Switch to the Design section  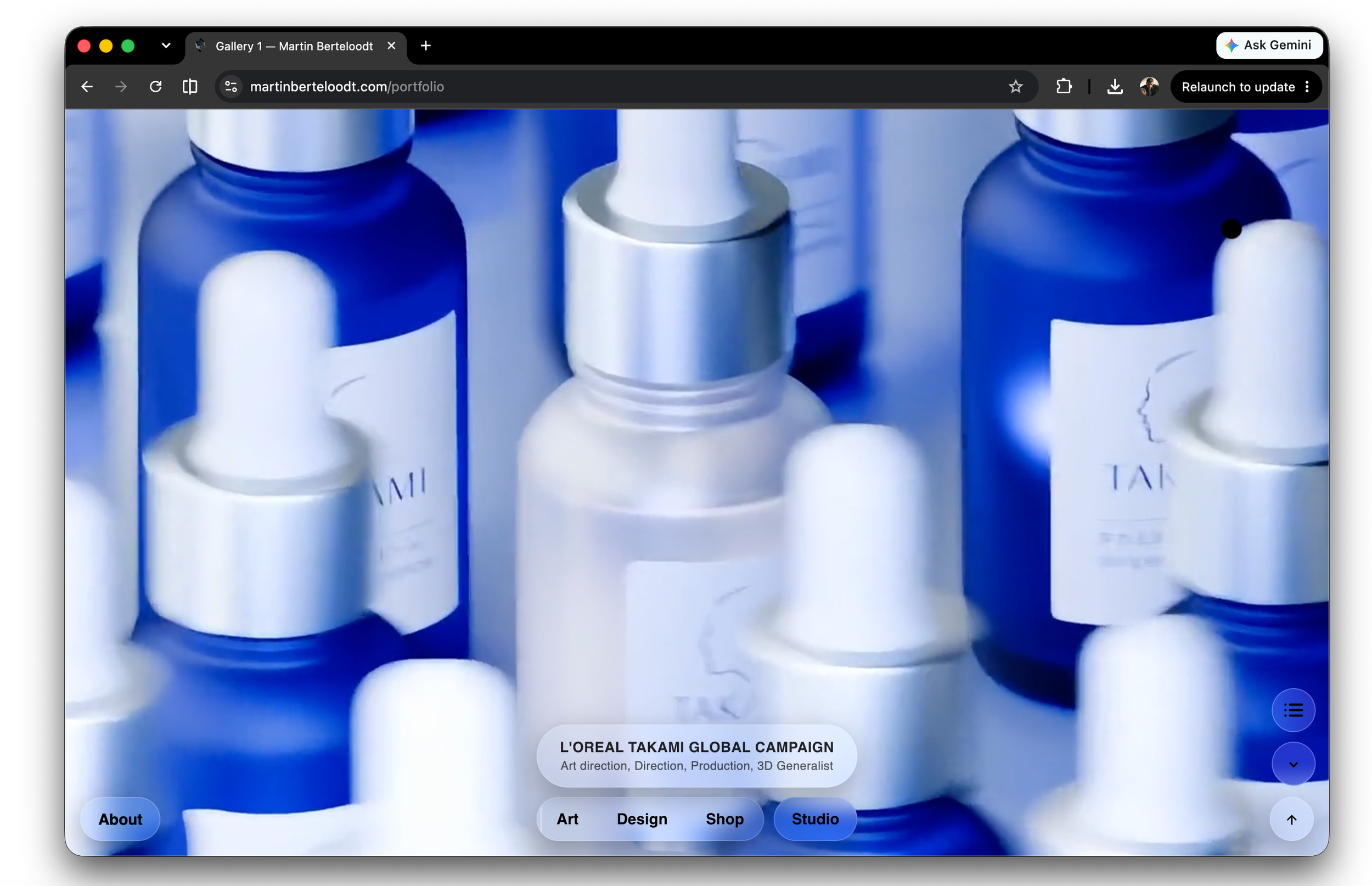[642, 818]
